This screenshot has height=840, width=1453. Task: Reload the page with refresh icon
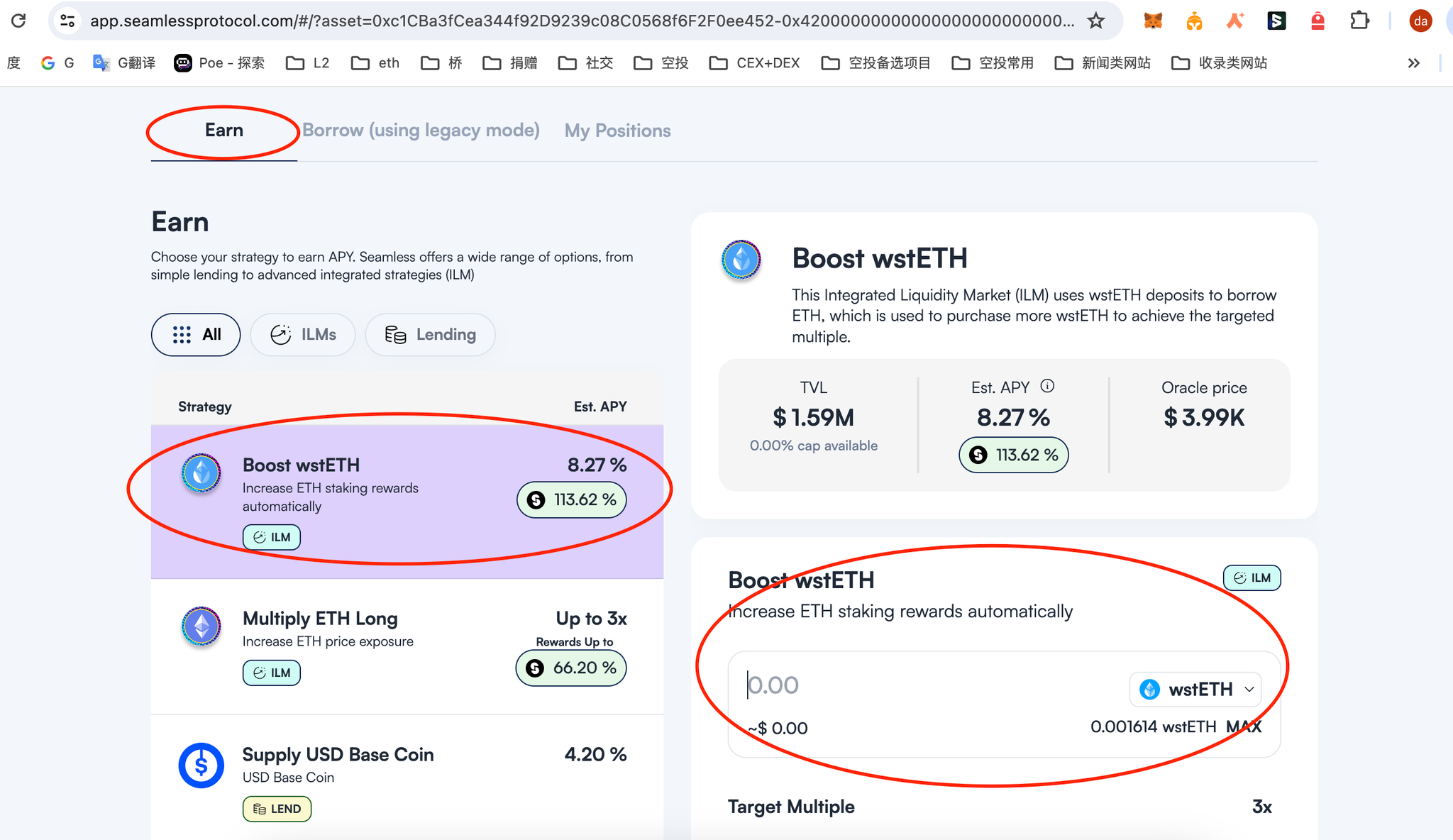point(19,21)
